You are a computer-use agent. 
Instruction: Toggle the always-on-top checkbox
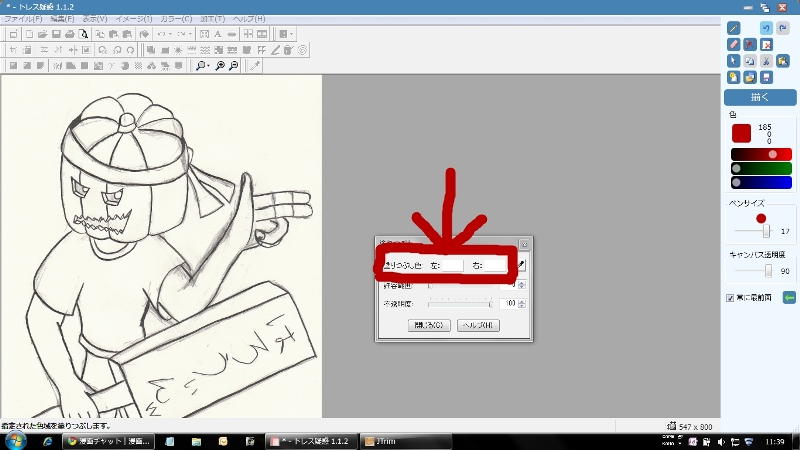730,298
